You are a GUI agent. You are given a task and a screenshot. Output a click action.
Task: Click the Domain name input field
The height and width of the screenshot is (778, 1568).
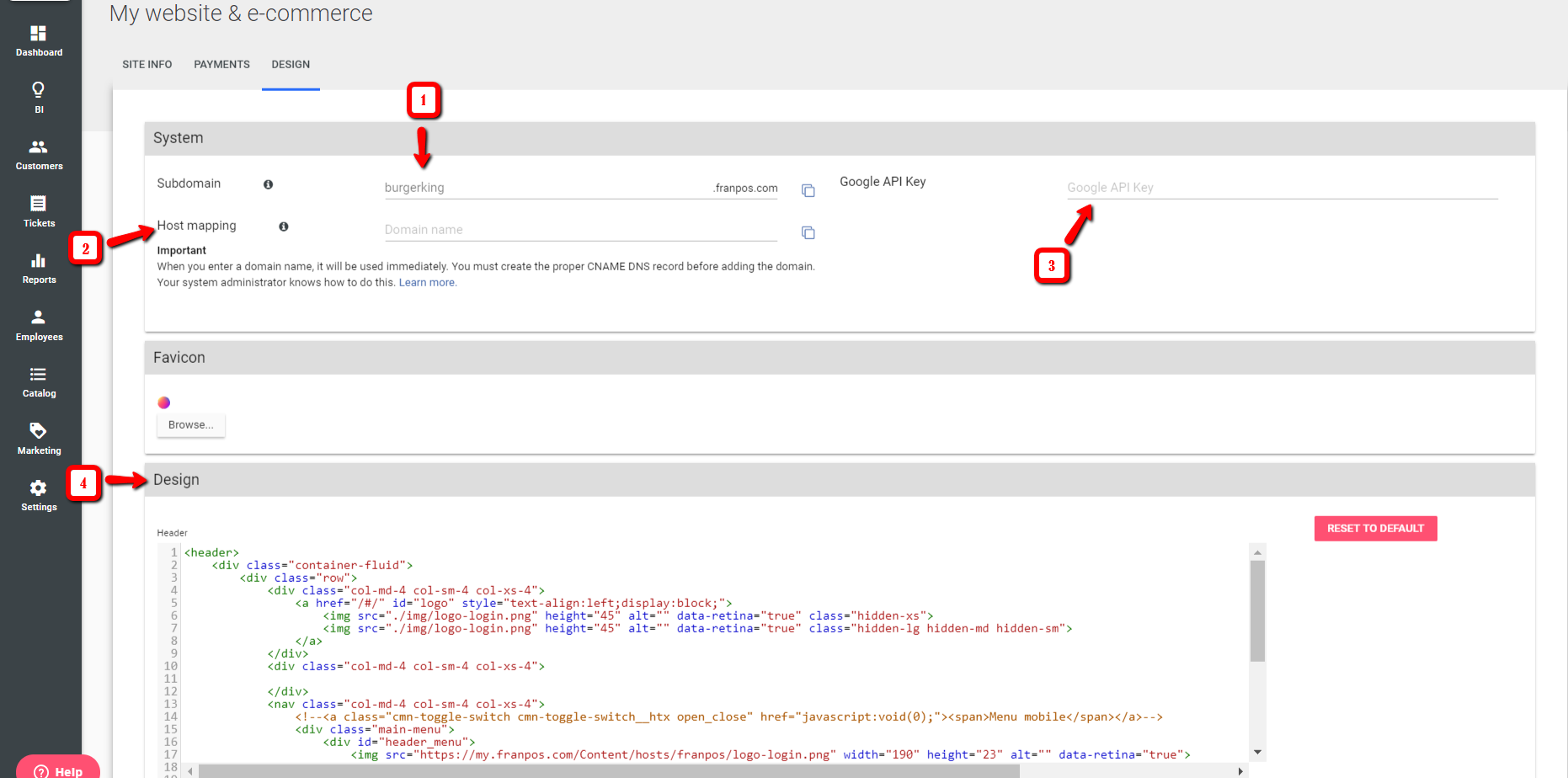(x=580, y=230)
